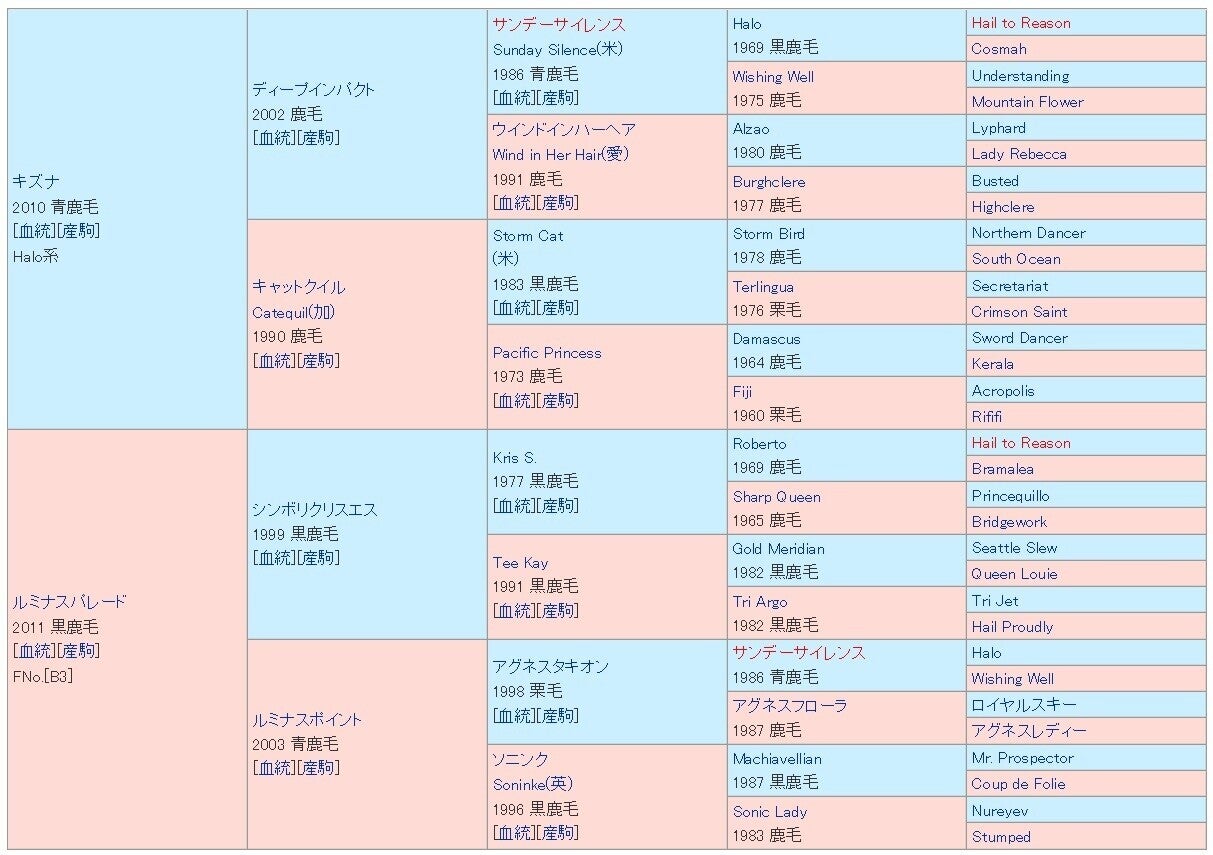Open the Sonic Lady link
This screenshot has width=1213, height=855.
(x=769, y=812)
